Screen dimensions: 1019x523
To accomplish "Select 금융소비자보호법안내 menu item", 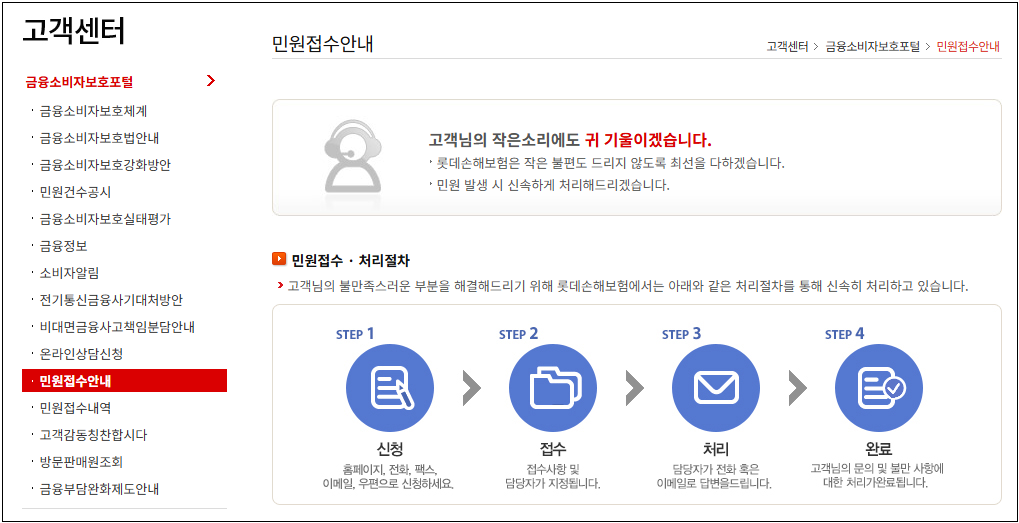I will (x=99, y=138).
